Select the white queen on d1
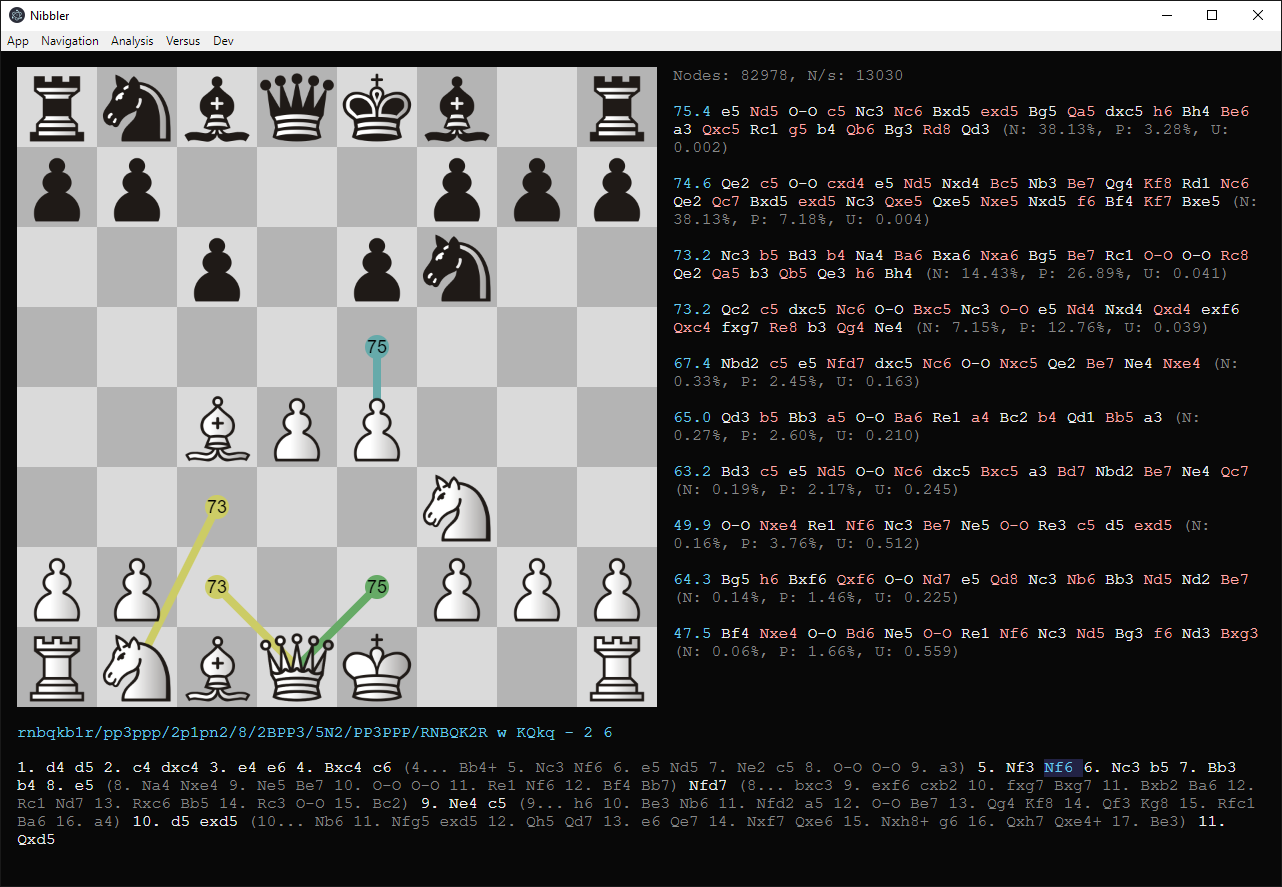Viewport: 1282px width, 887px height. tap(297, 667)
